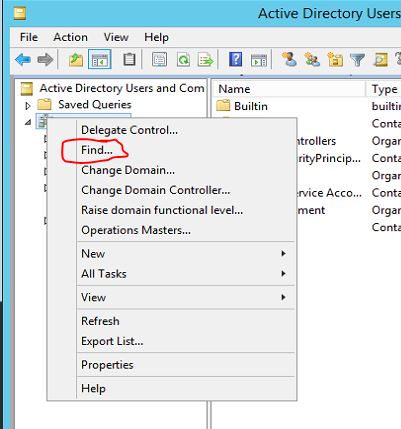Click the Filter funnel toolbar icon
401x429 pixels.
[x=357, y=60]
